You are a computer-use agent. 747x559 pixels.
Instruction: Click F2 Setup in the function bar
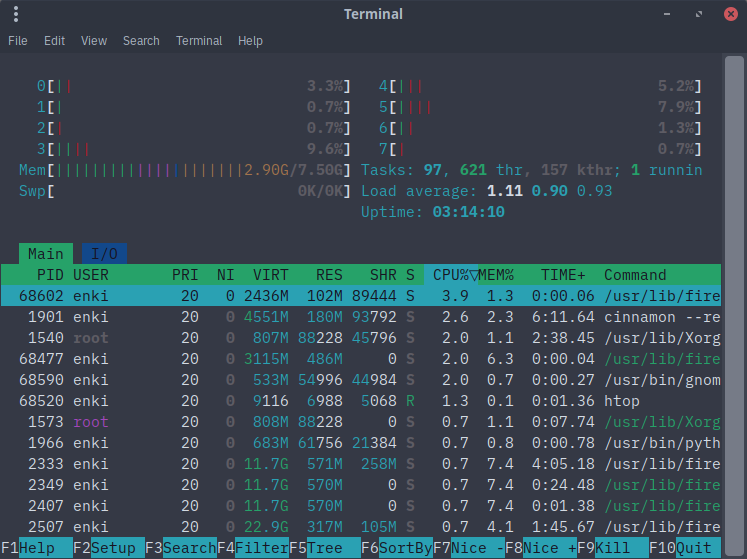click(x=109, y=548)
